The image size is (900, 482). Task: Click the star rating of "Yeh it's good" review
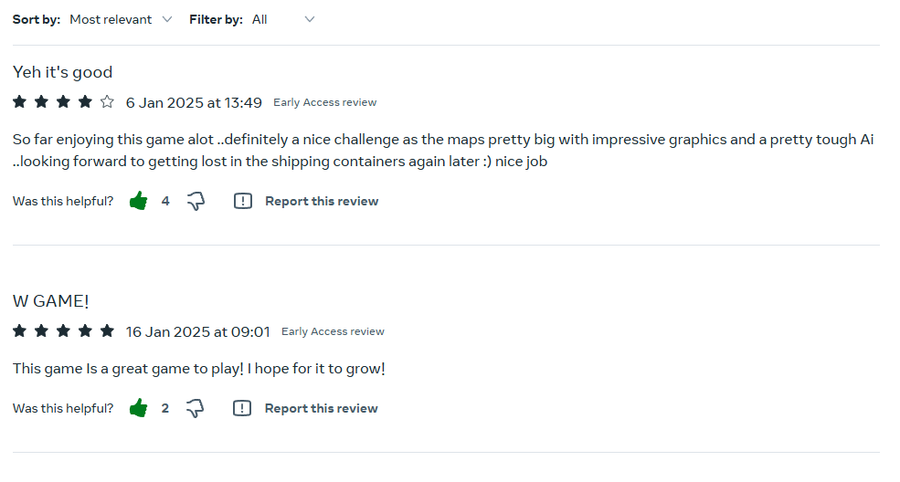point(63,102)
